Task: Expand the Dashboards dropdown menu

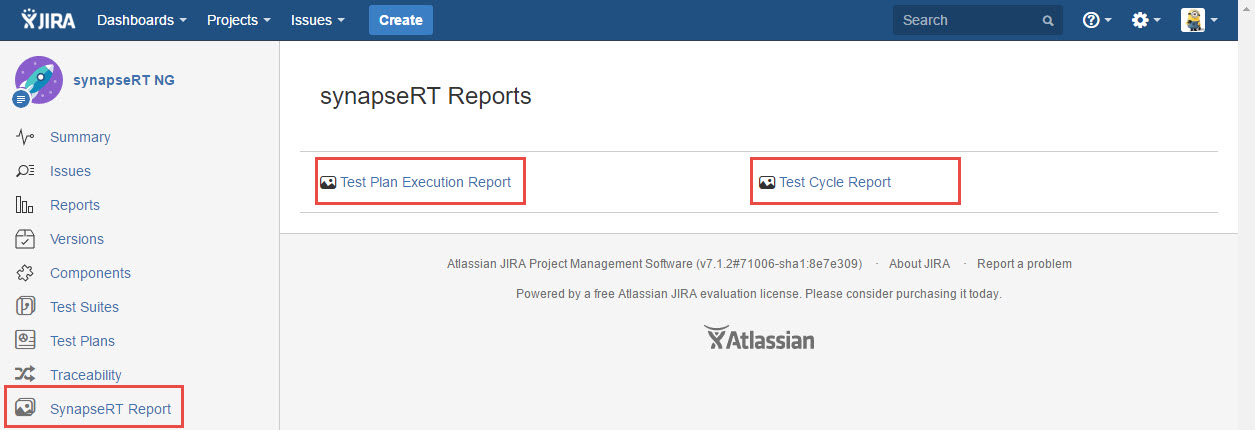Action: click(142, 20)
